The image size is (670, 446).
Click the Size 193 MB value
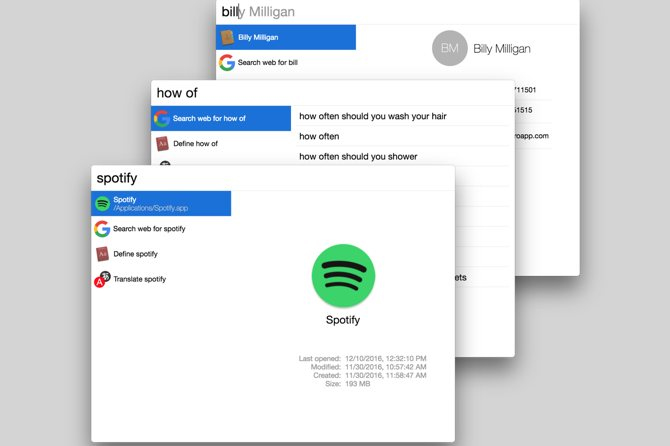click(358, 384)
